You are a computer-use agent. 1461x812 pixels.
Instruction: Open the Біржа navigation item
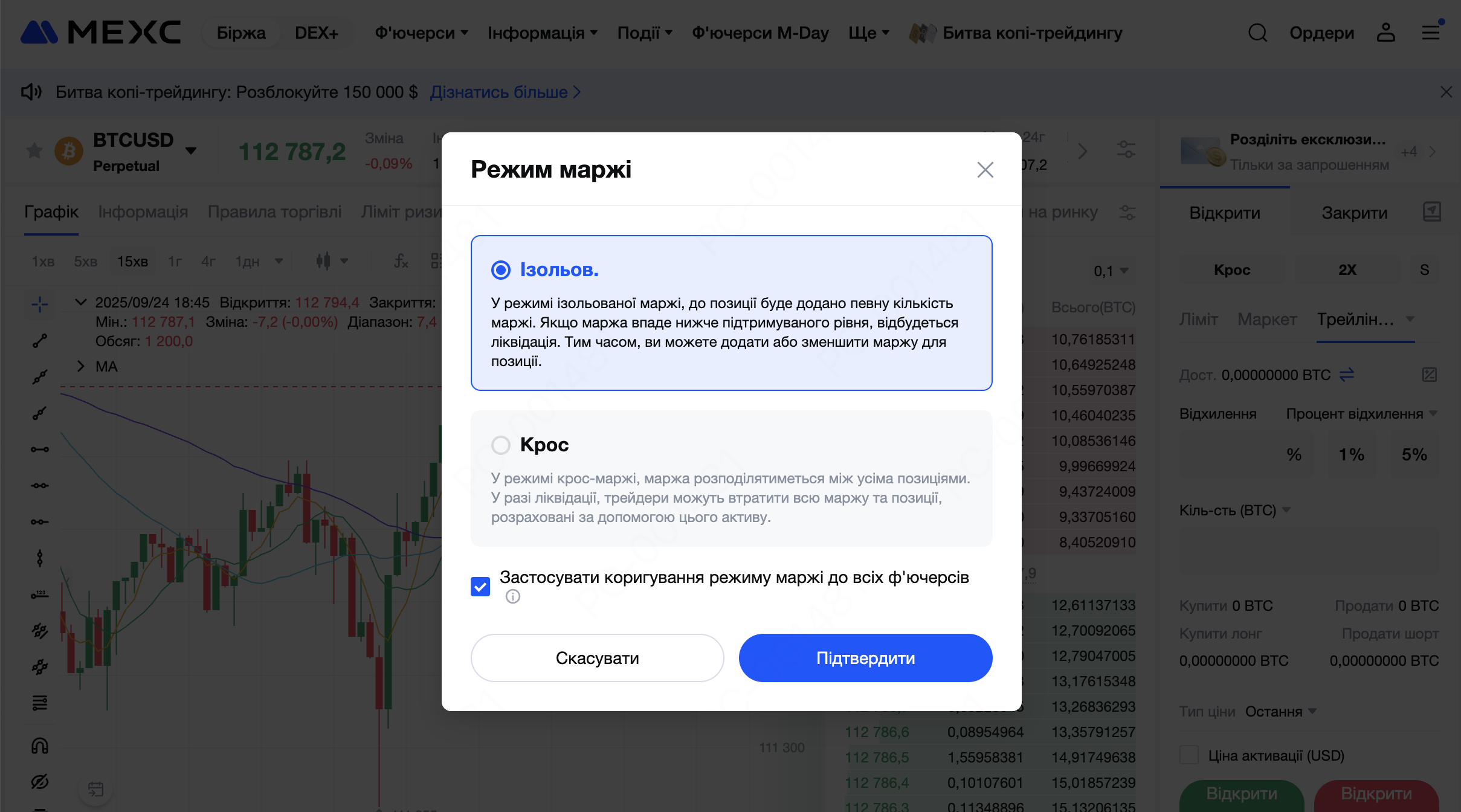241,33
